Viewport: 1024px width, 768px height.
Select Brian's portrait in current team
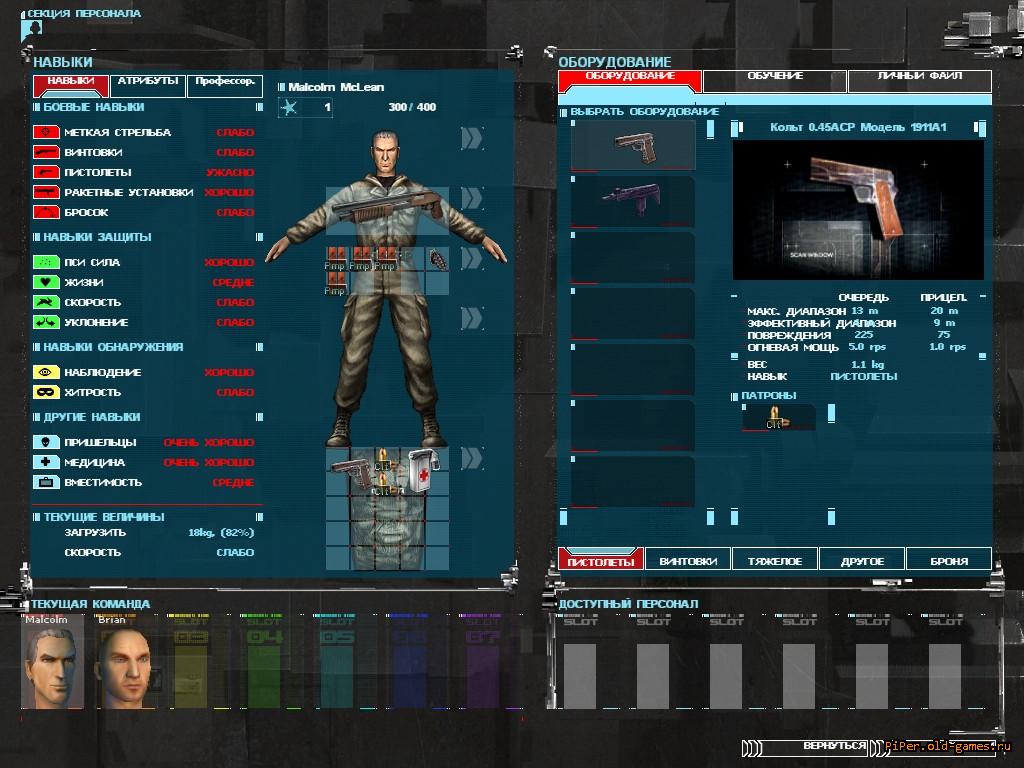[124, 665]
